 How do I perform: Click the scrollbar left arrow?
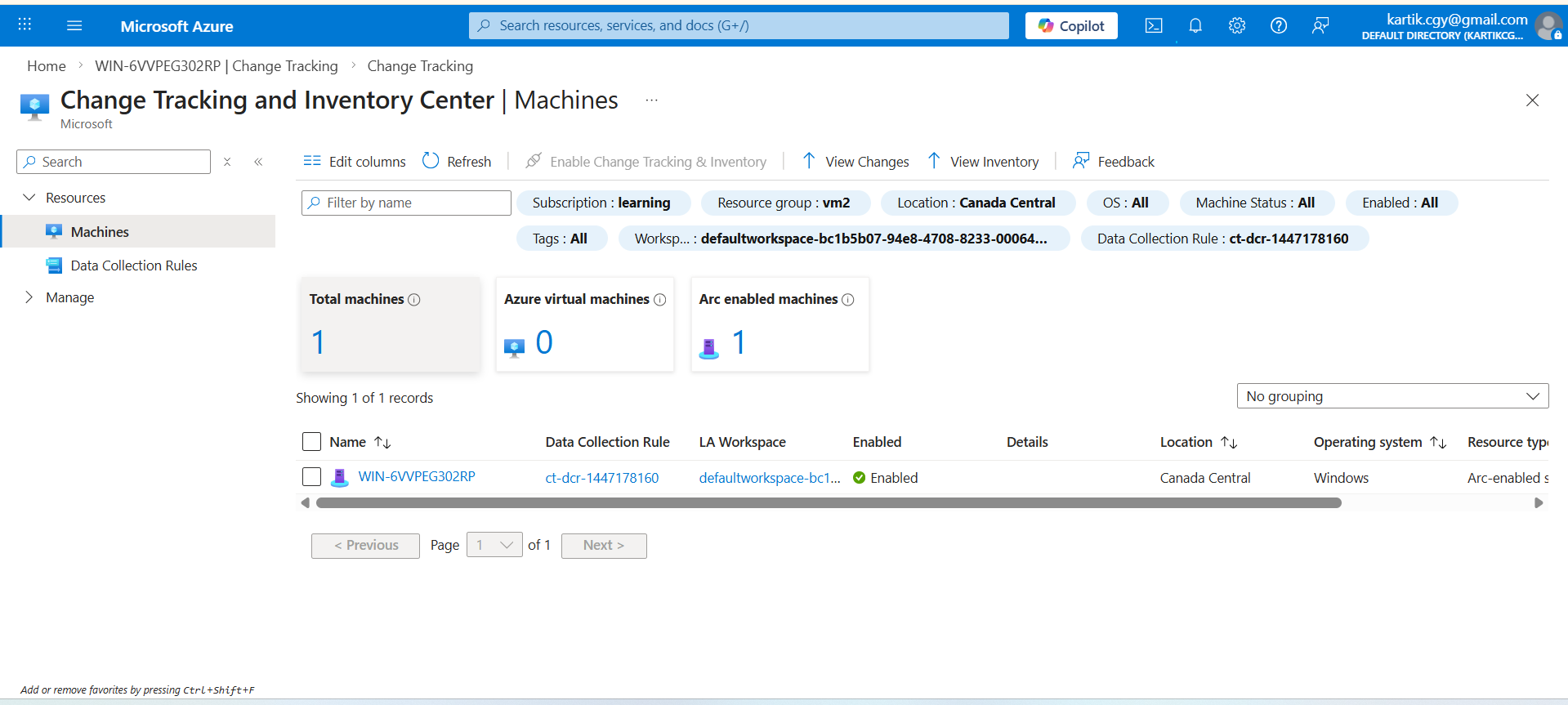tap(306, 503)
